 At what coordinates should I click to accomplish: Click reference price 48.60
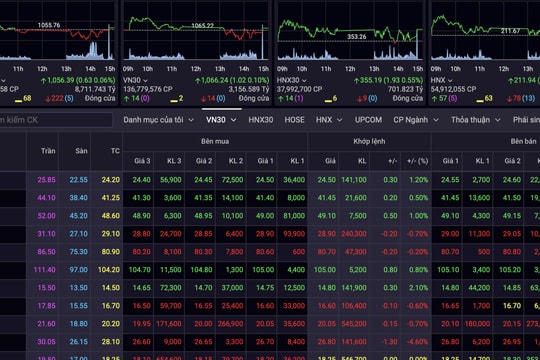pos(111,216)
